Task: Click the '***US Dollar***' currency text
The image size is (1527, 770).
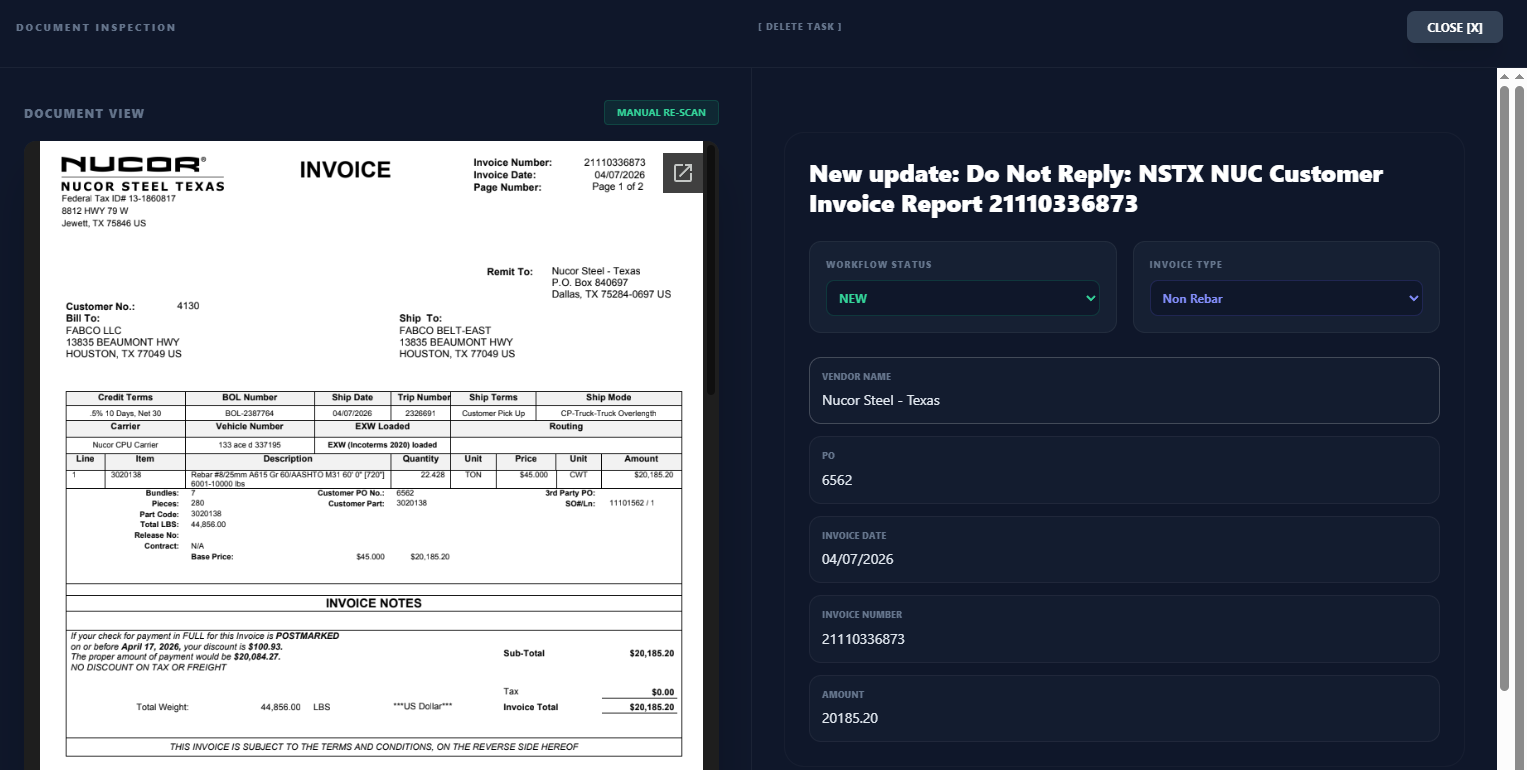Action: click(x=423, y=706)
